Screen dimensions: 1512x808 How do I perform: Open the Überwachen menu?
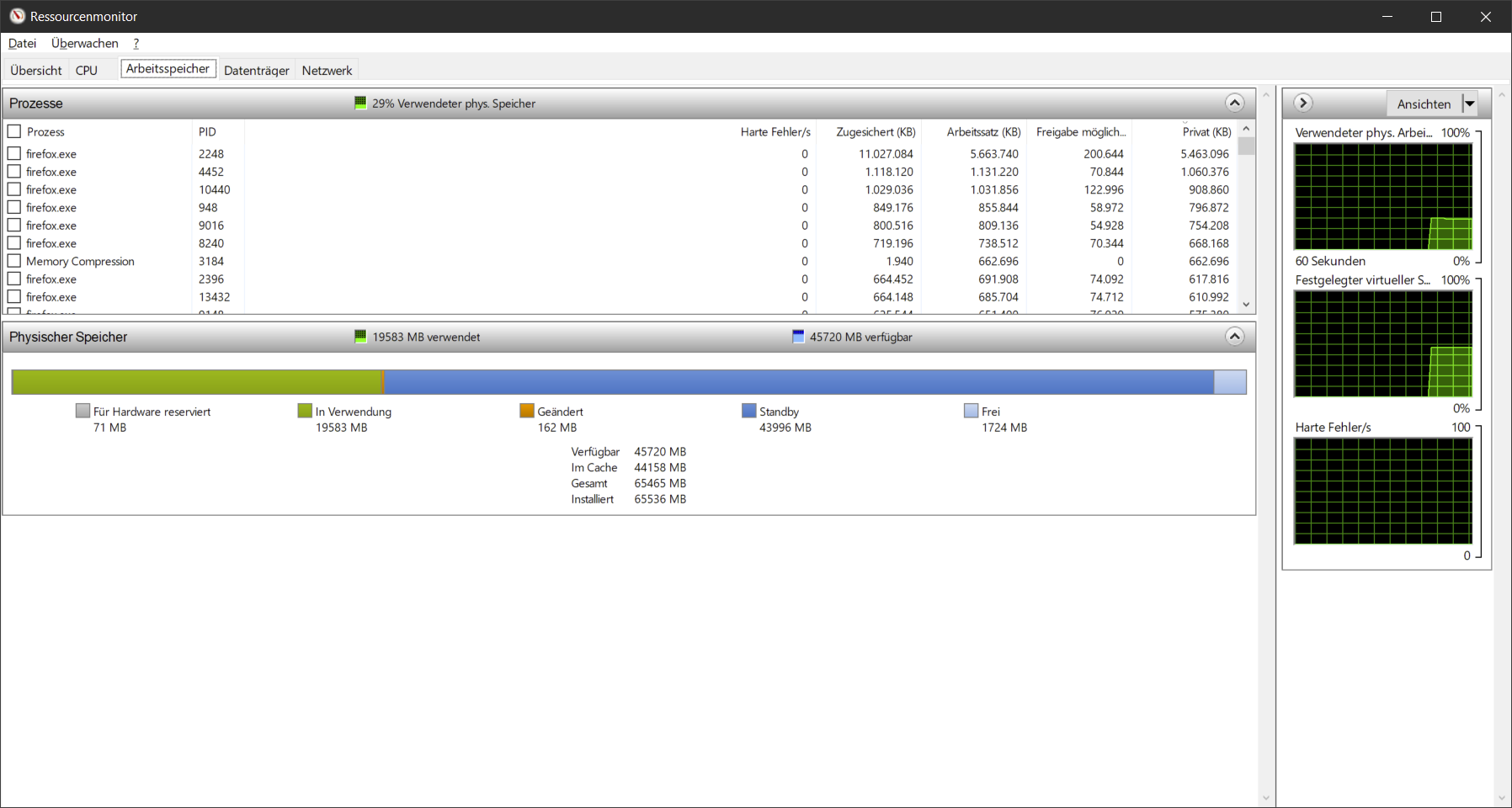(x=85, y=43)
